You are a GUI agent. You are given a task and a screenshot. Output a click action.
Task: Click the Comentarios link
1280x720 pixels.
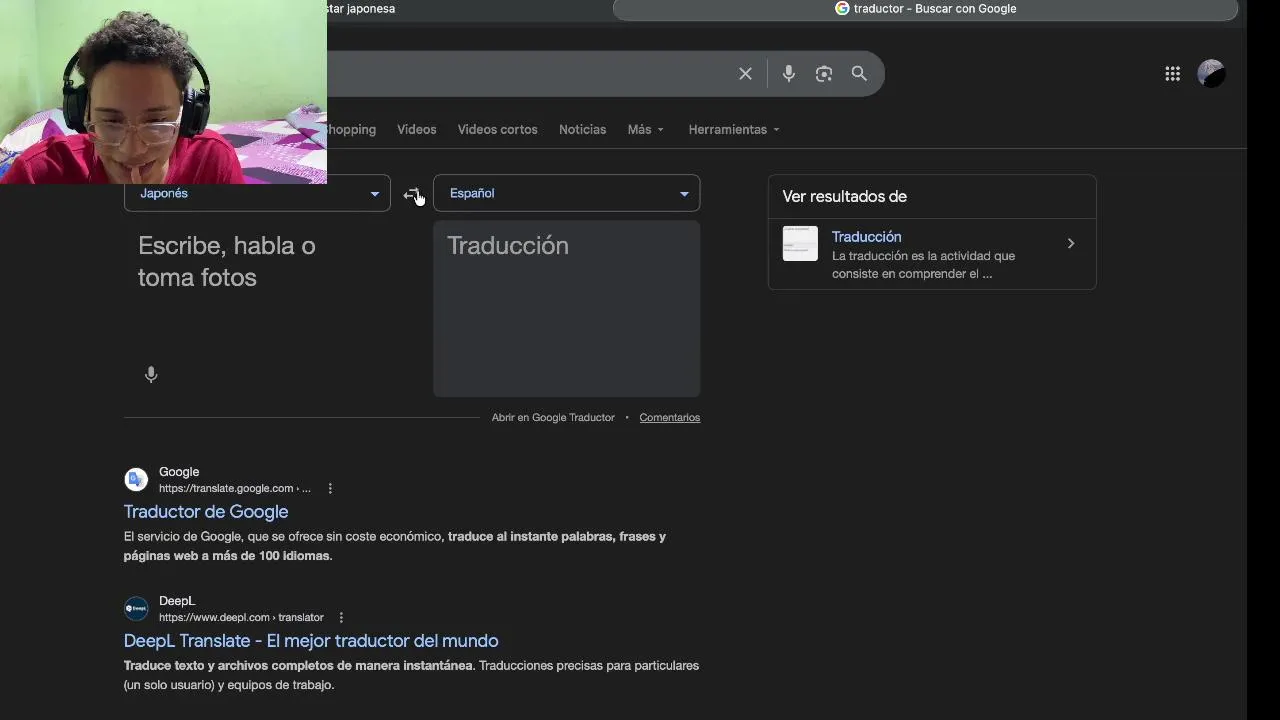(x=670, y=418)
